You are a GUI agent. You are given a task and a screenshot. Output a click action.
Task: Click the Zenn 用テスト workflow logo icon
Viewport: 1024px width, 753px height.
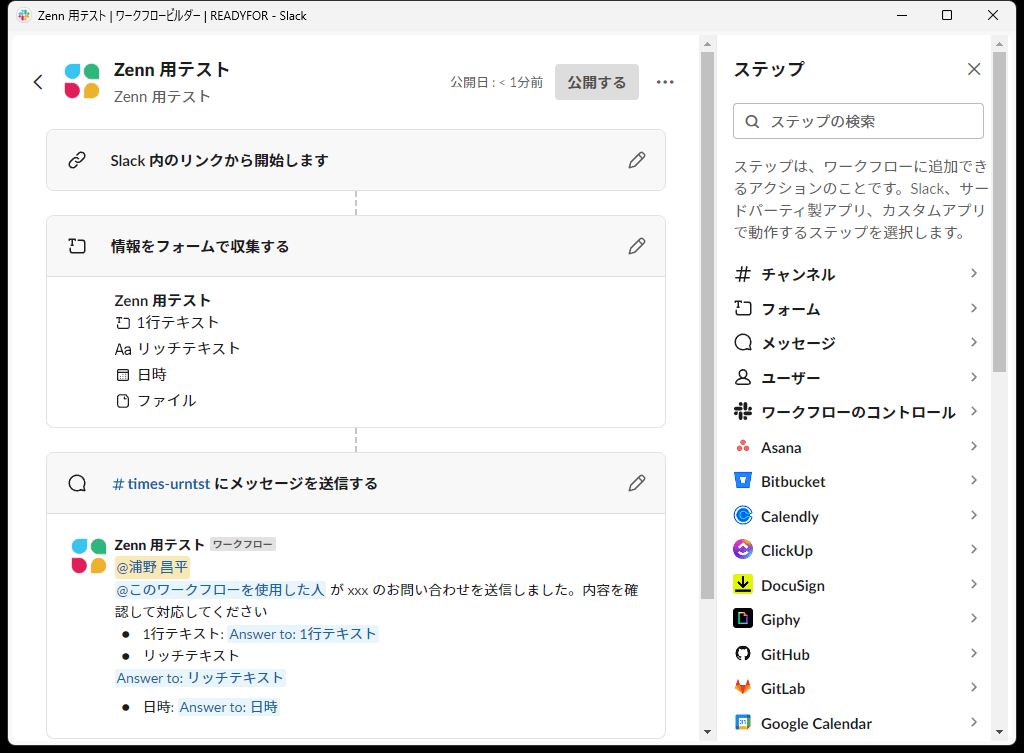(x=82, y=82)
